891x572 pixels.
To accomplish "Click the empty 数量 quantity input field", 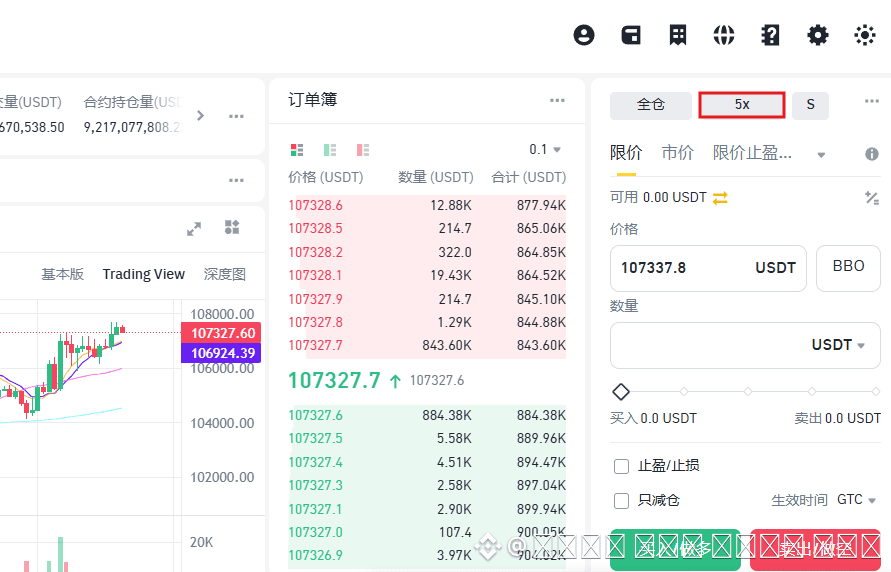I will pyautogui.click(x=745, y=345).
